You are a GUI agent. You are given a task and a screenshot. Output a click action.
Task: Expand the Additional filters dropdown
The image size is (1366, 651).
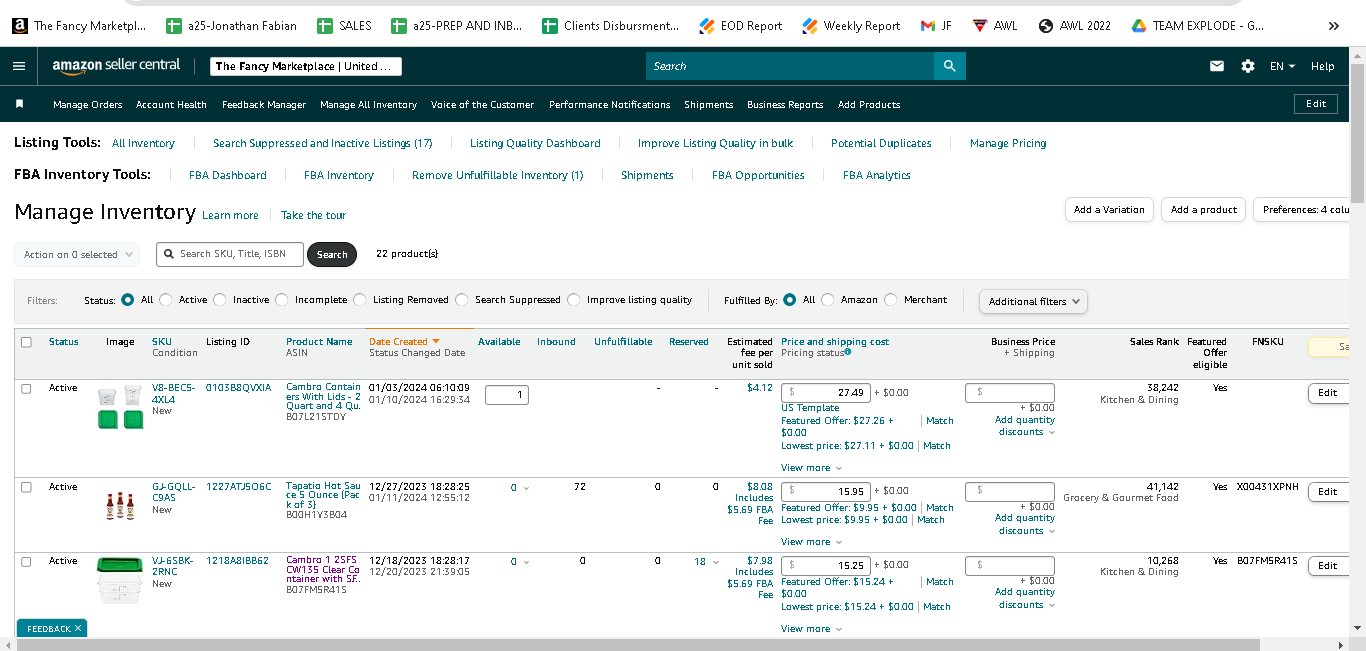click(1033, 301)
